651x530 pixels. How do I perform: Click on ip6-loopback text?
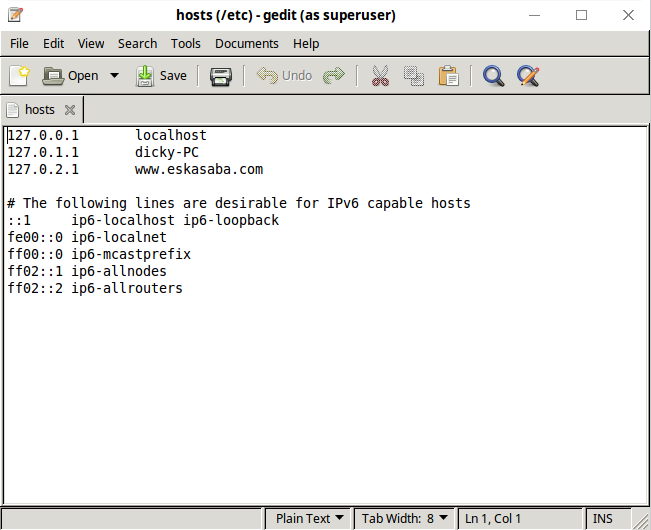point(231,220)
